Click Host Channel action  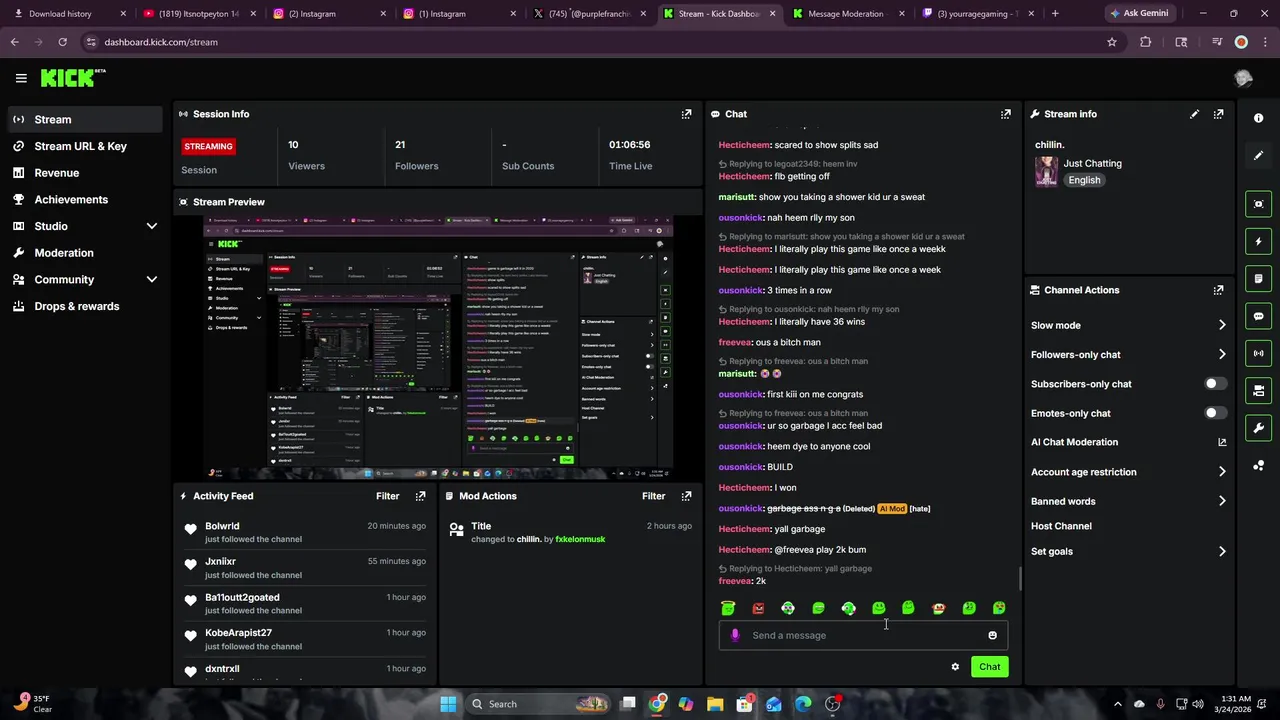(1061, 526)
